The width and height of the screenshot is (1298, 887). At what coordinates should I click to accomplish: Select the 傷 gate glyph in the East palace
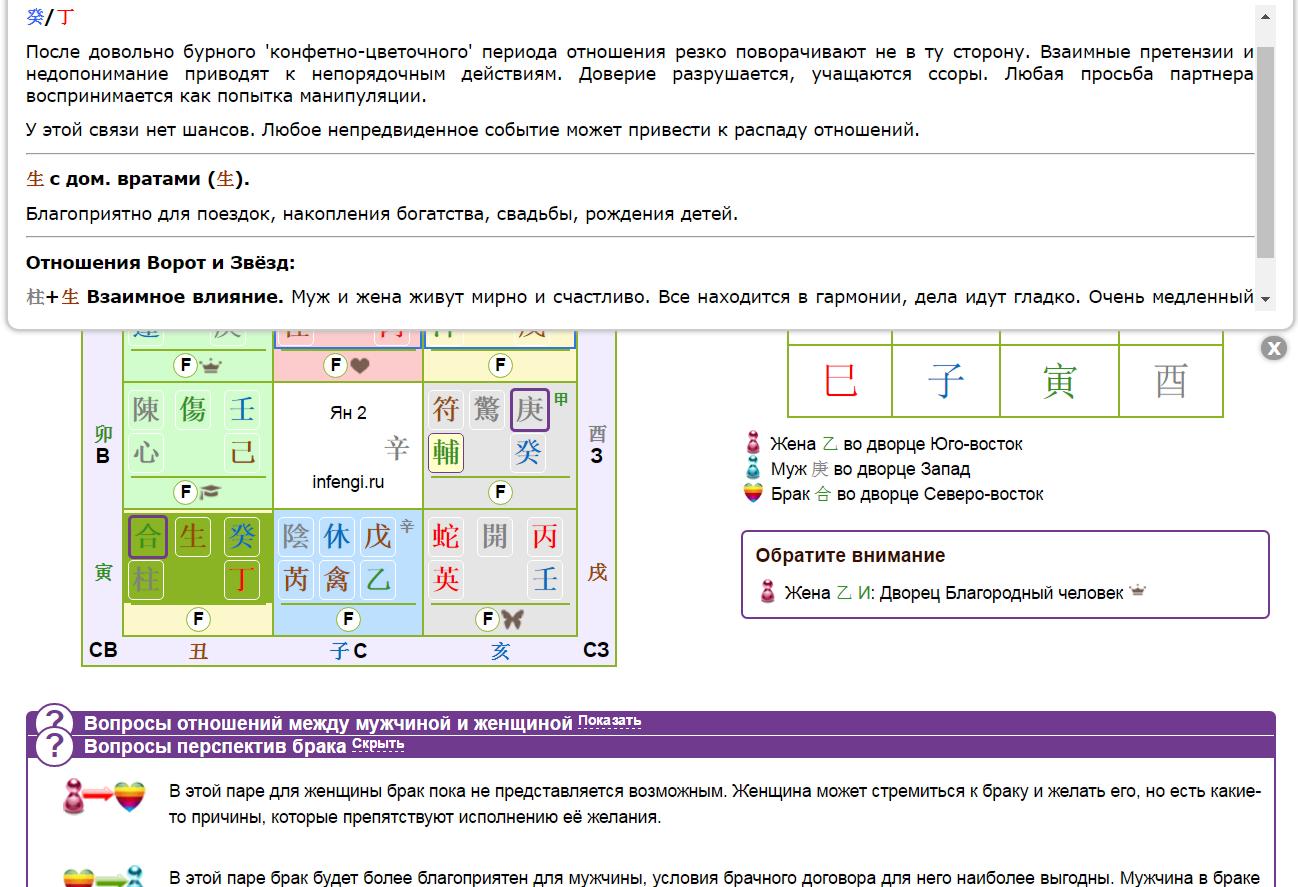tap(193, 409)
